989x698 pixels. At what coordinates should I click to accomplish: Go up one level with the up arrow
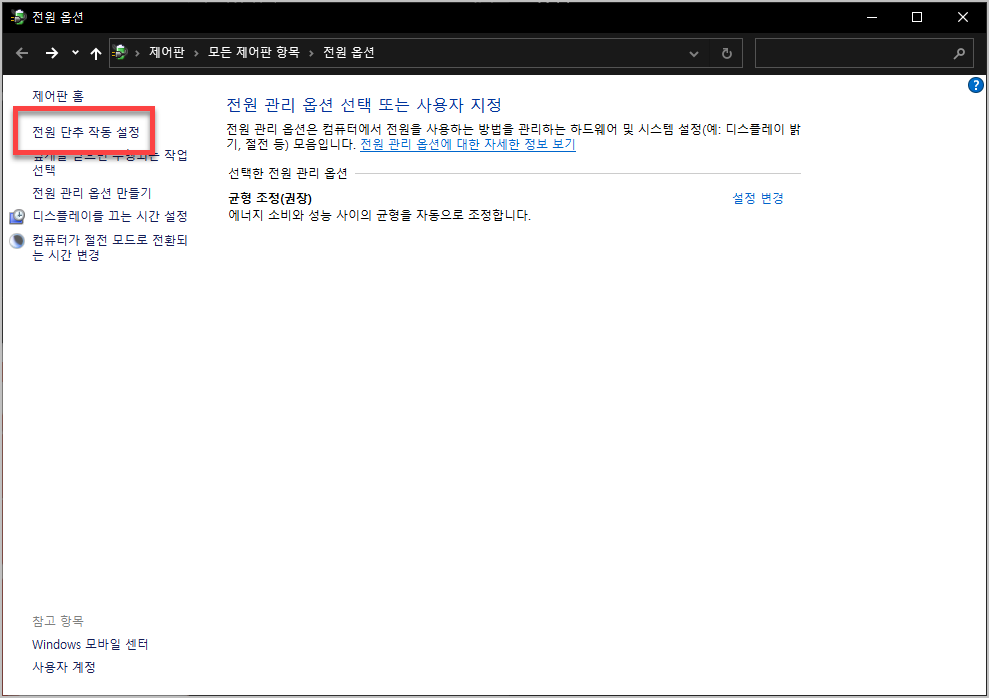coord(96,53)
